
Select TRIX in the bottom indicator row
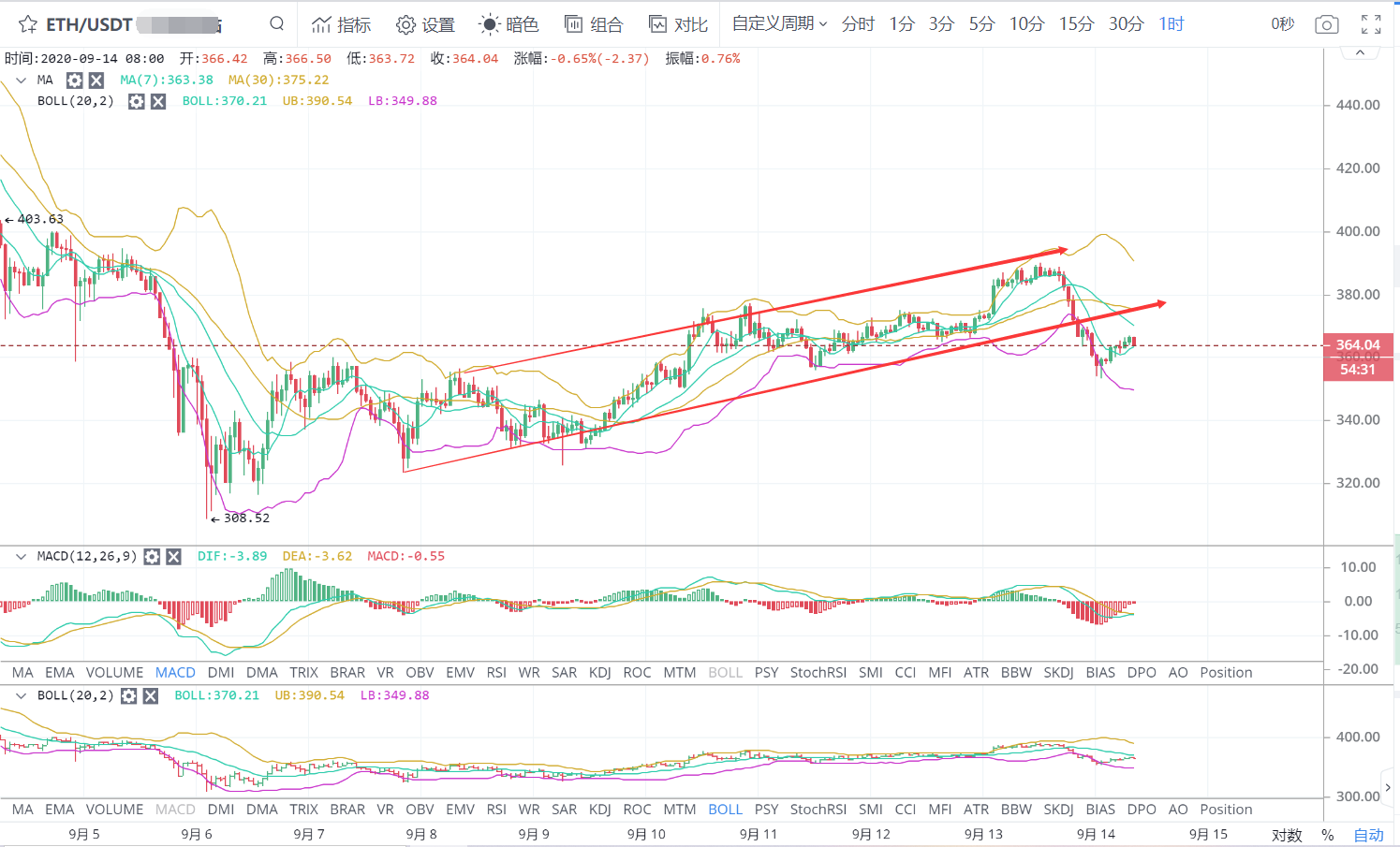(x=303, y=810)
